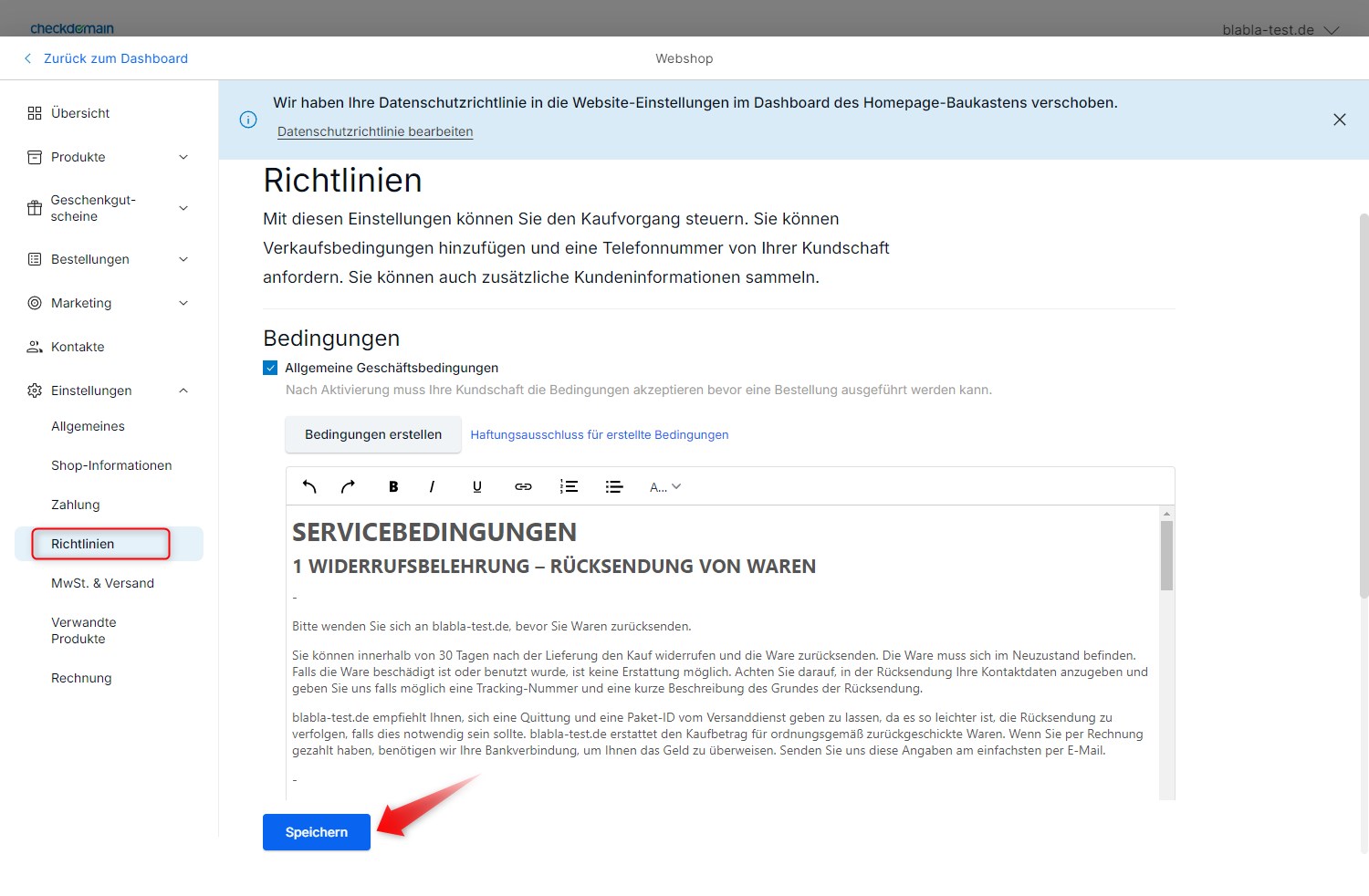Click the Marketing target icon
1369x896 pixels.
(x=34, y=302)
